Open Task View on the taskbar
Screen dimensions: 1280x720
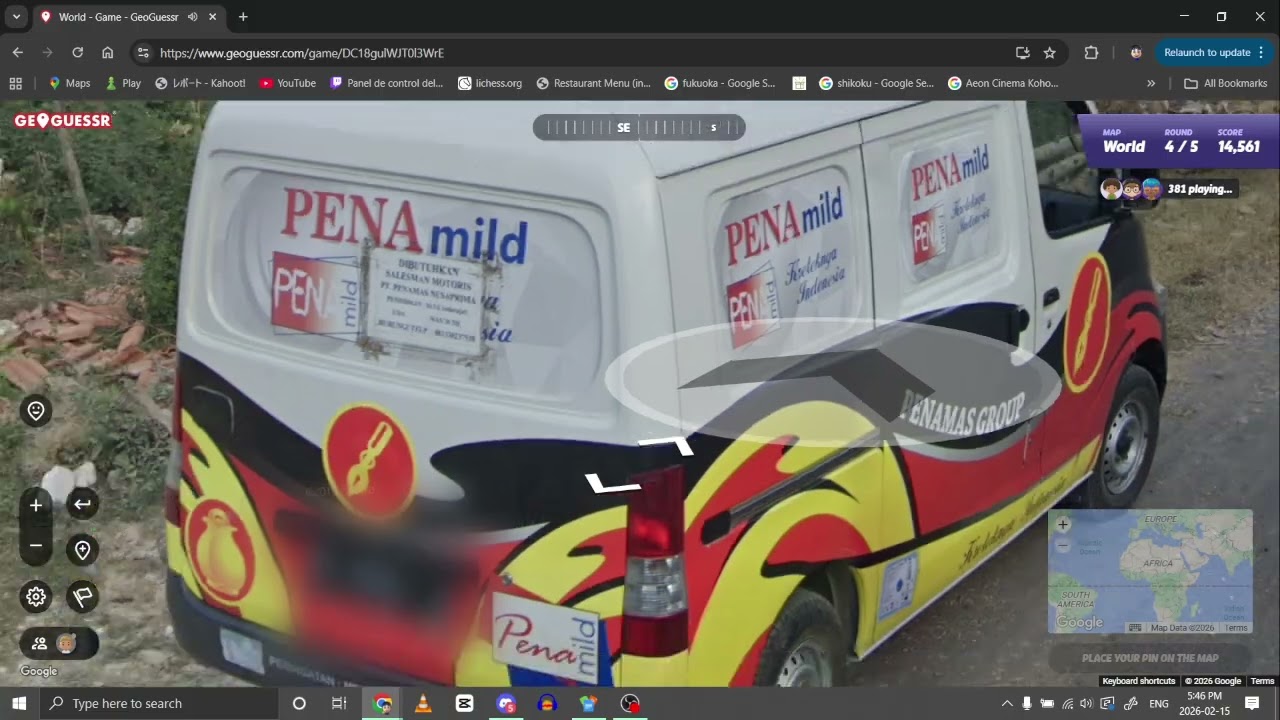[339, 703]
